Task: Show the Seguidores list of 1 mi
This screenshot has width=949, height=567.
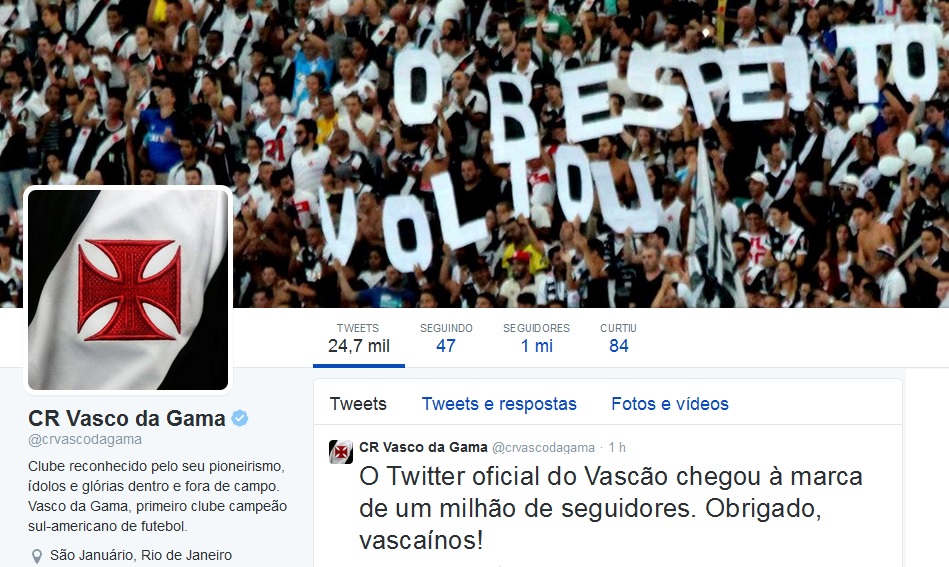Action: 537,338
